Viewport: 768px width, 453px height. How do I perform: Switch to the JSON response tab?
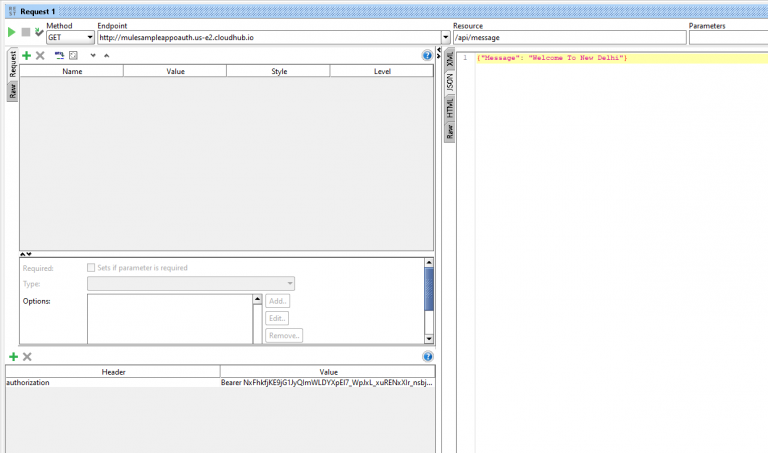click(450, 82)
